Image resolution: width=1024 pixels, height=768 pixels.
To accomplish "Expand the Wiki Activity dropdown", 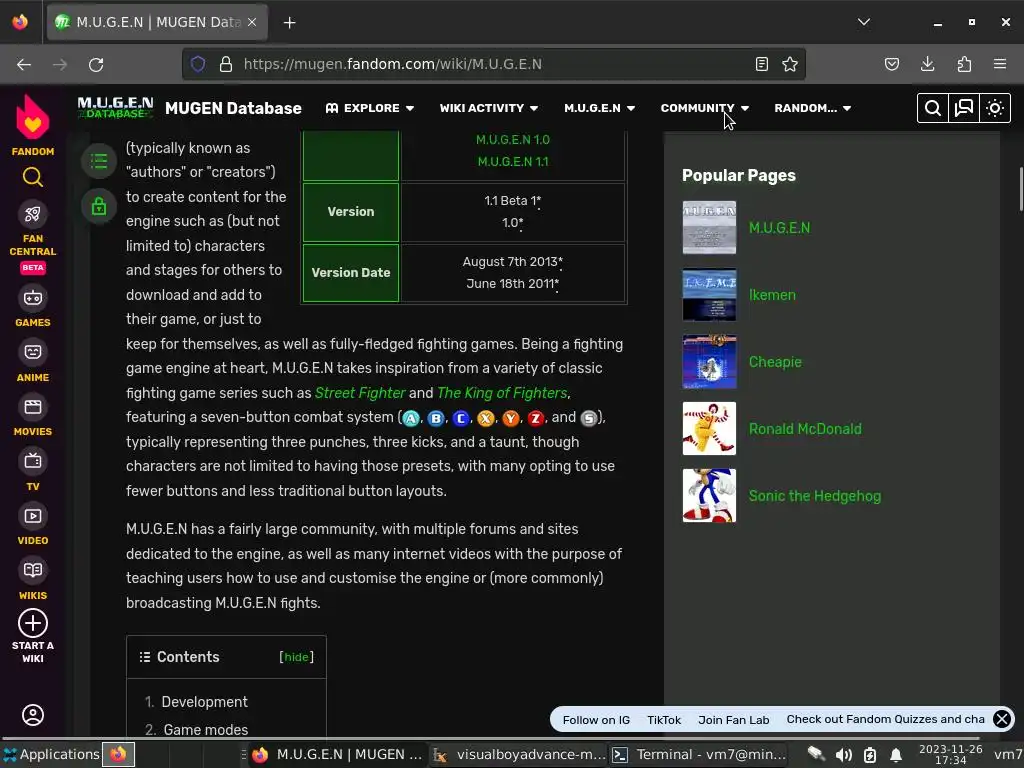I will 488,108.
